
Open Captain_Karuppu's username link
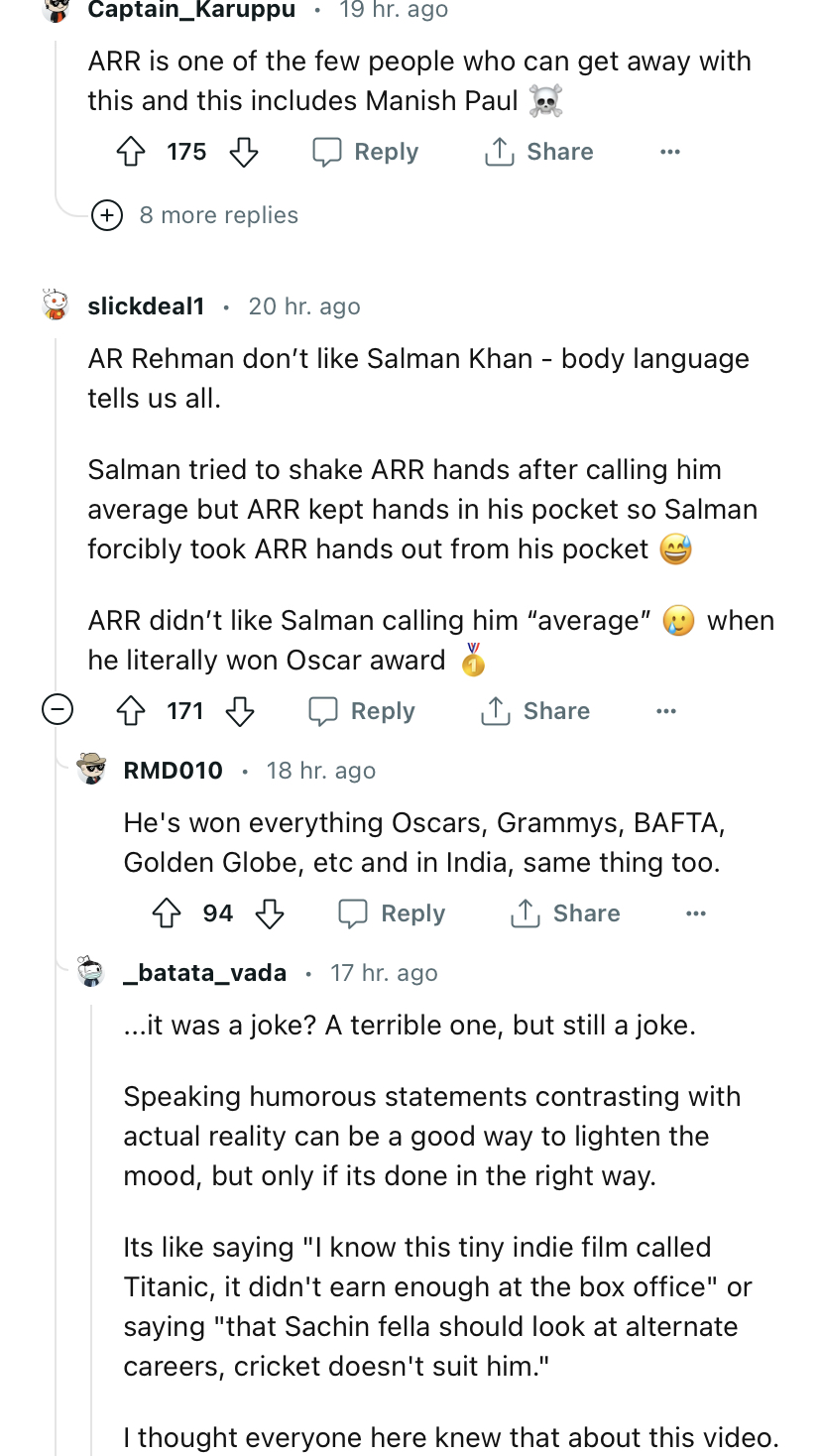point(191,10)
